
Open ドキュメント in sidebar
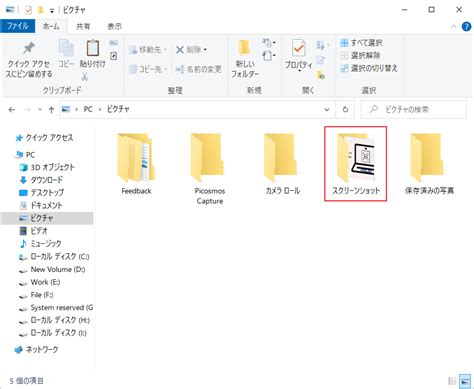tap(41, 205)
